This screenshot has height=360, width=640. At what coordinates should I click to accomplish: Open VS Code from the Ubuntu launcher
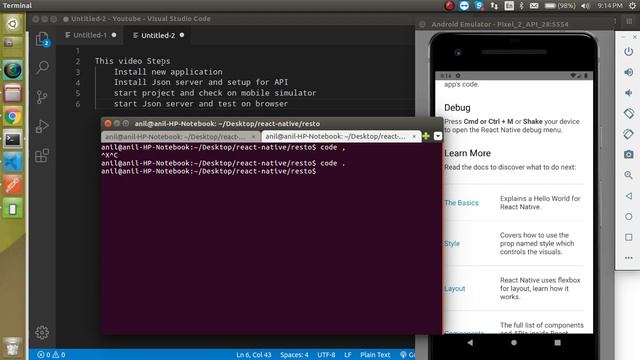tap(13, 163)
